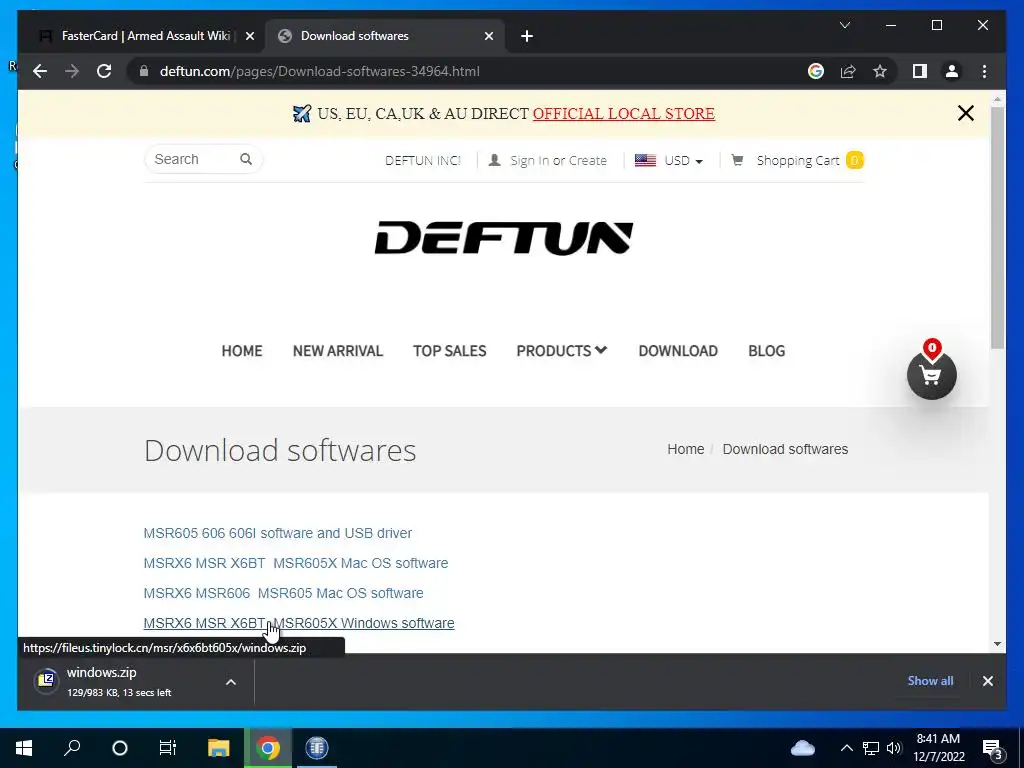Click the DEFTUN INC! header link
The image size is (1024, 768).
point(423,161)
